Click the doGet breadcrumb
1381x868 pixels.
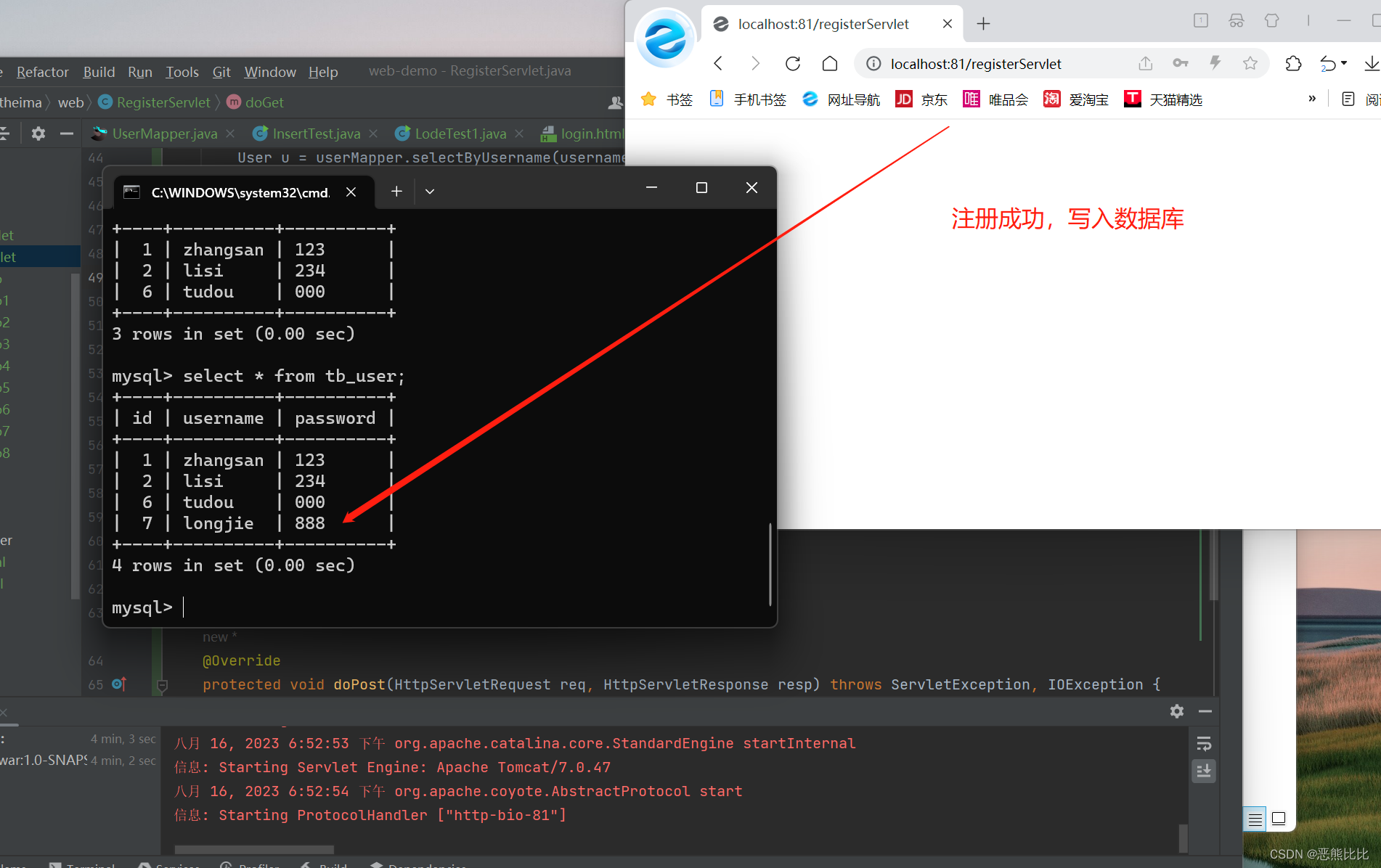coord(256,102)
